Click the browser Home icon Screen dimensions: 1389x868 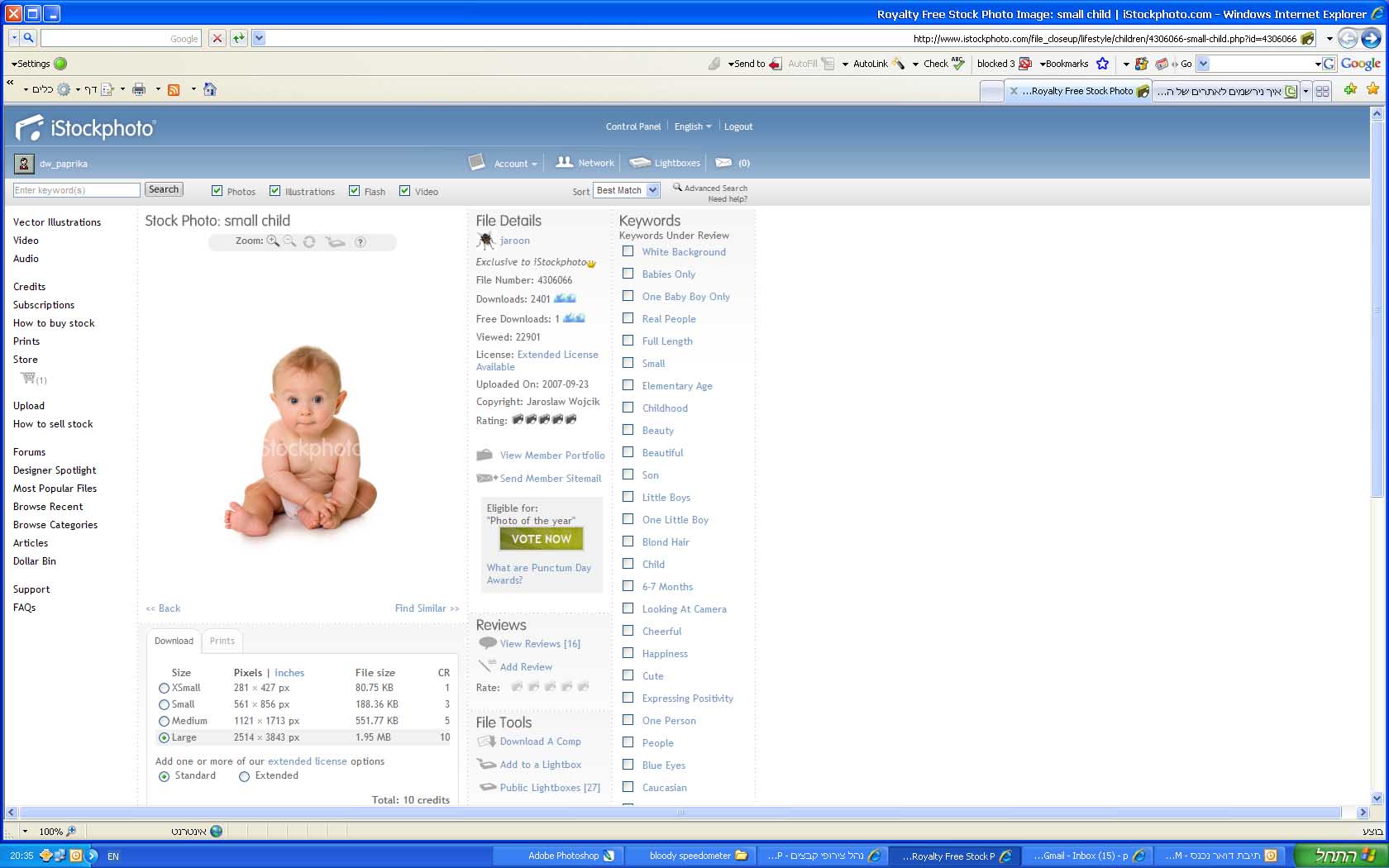pos(210,89)
